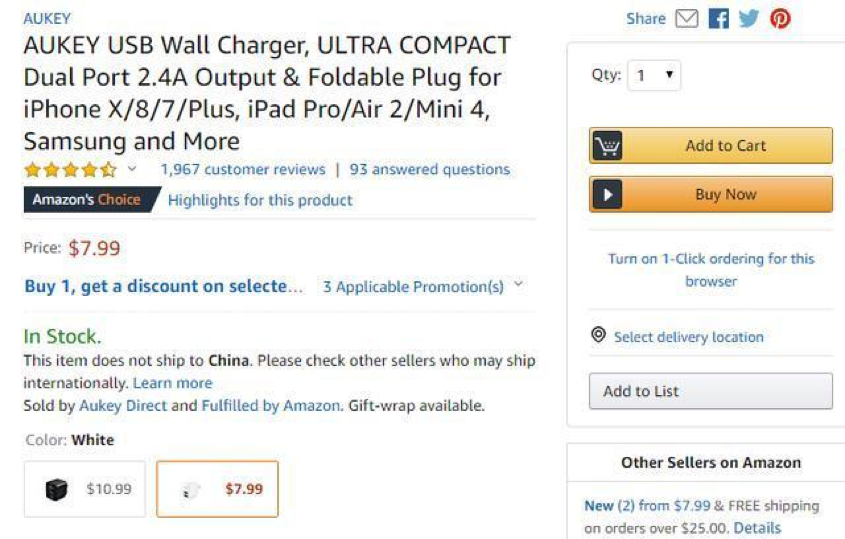Expand the star rating breakdown arrow

pyautogui.click(x=132, y=169)
